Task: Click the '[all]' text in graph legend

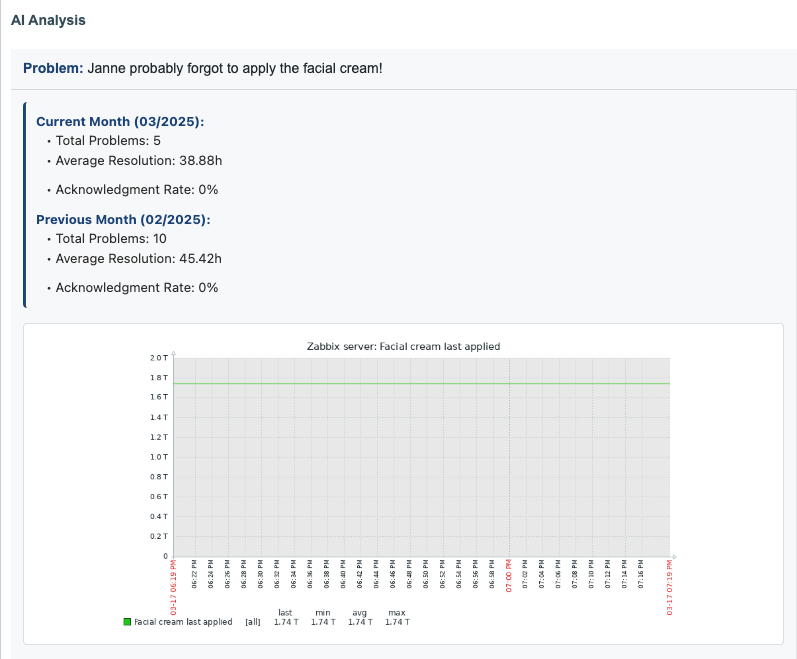Action: (253, 622)
